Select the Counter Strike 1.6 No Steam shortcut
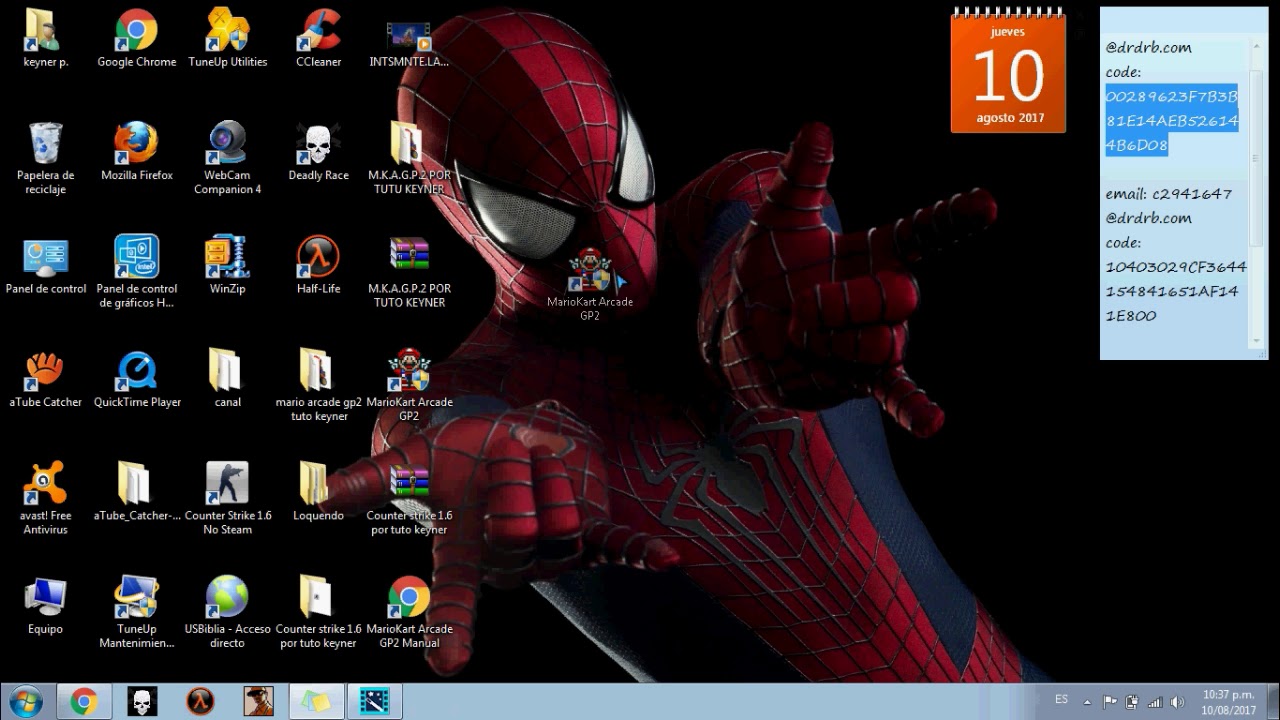 [x=227, y=499]
